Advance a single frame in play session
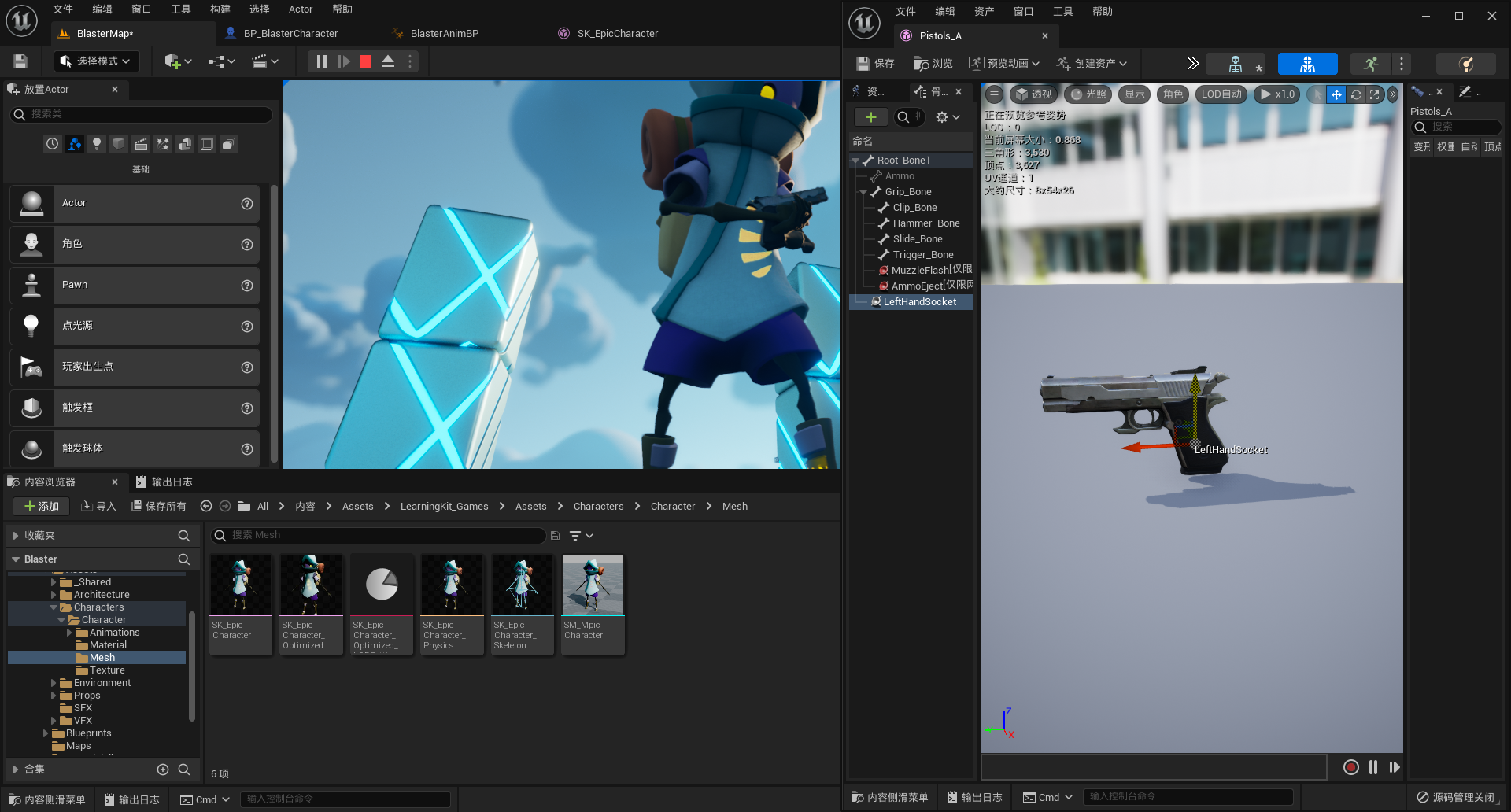Screen dimensions: 1511x812 (x=344, y=61)
